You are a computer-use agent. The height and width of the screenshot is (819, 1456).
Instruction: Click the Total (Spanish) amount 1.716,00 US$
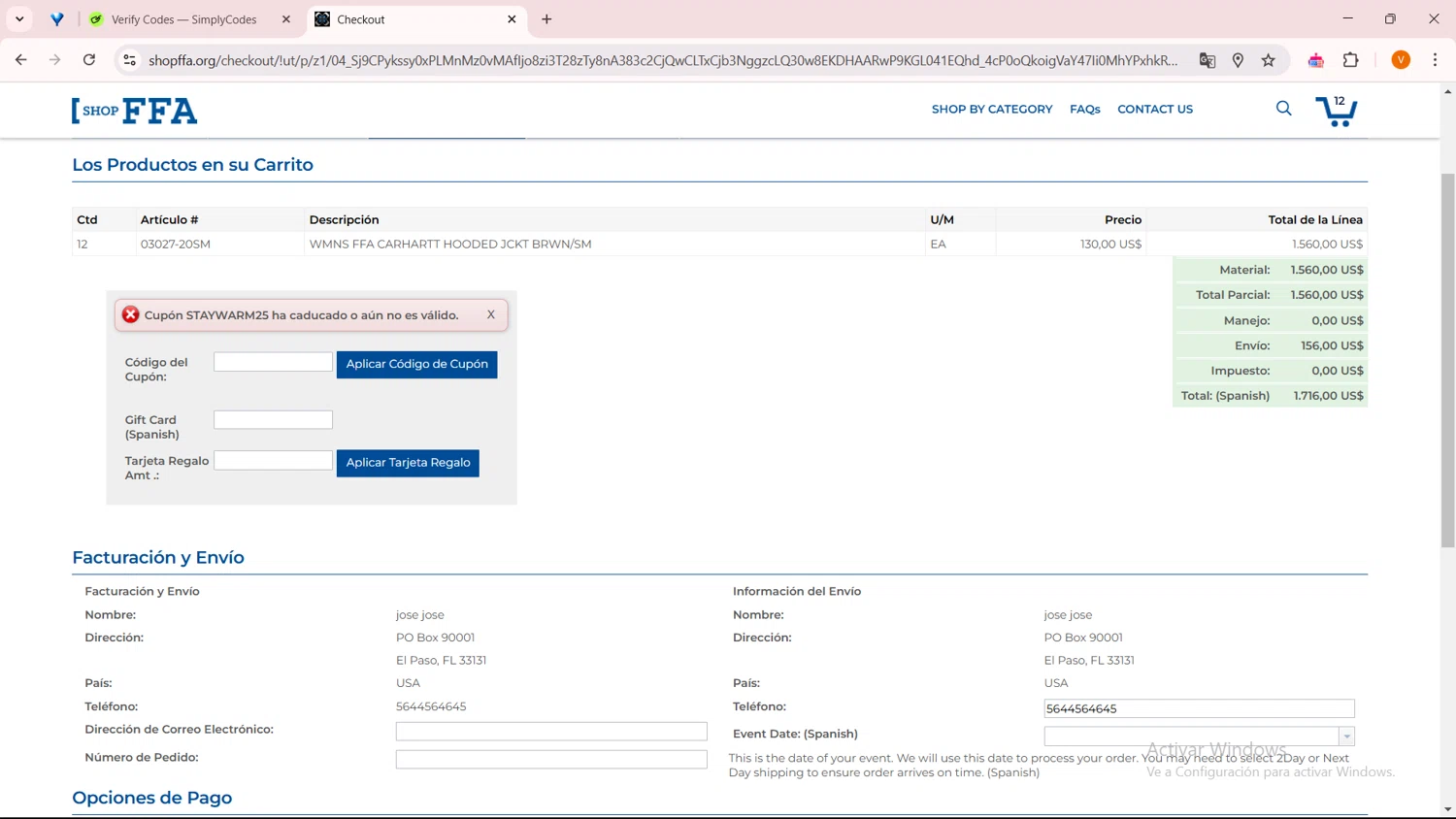point(1328,396)
